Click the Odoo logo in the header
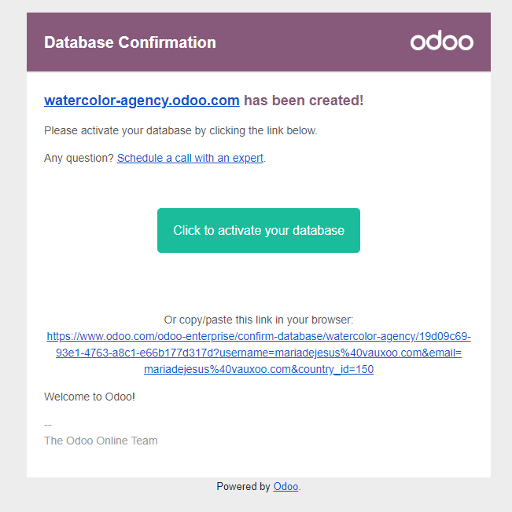Screen dimensions: 512x512 442,41
